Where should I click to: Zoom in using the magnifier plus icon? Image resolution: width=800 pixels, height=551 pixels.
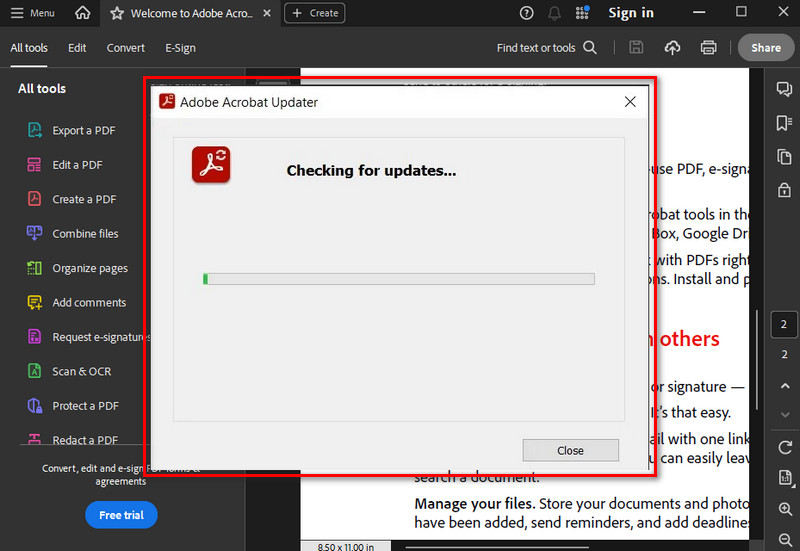point(784,510)
